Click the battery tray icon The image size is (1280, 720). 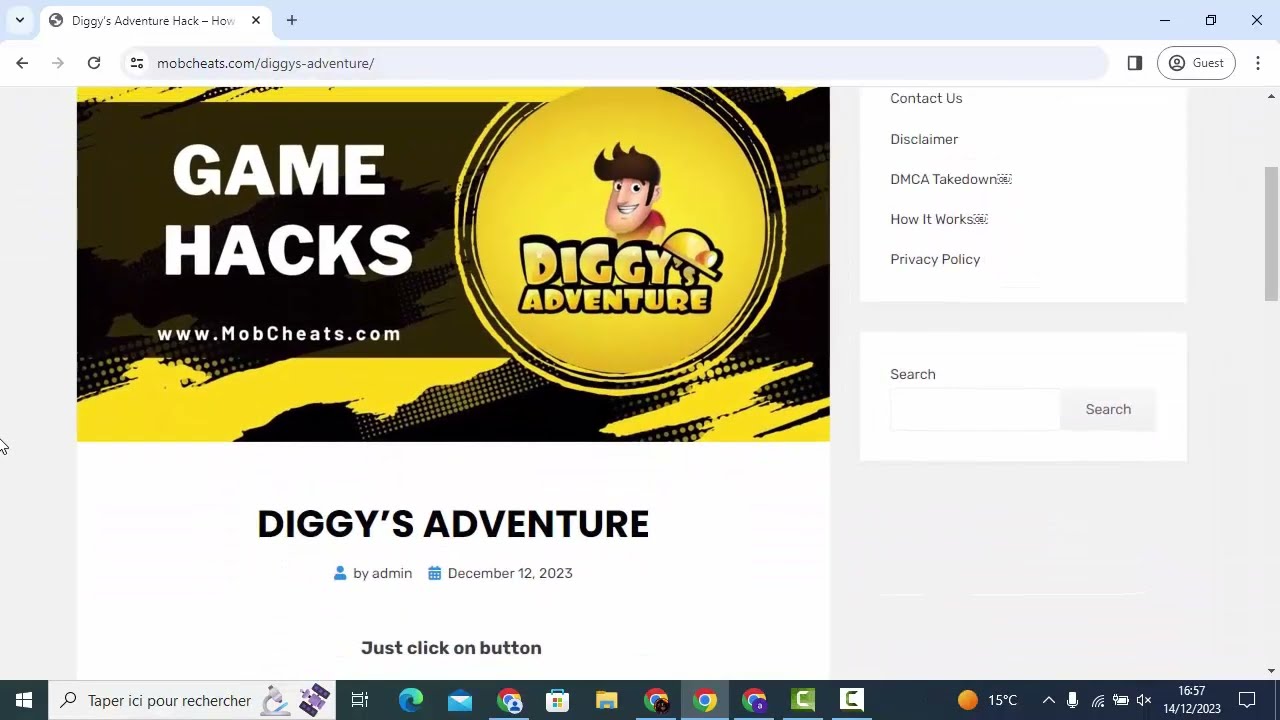(1121, 700)
